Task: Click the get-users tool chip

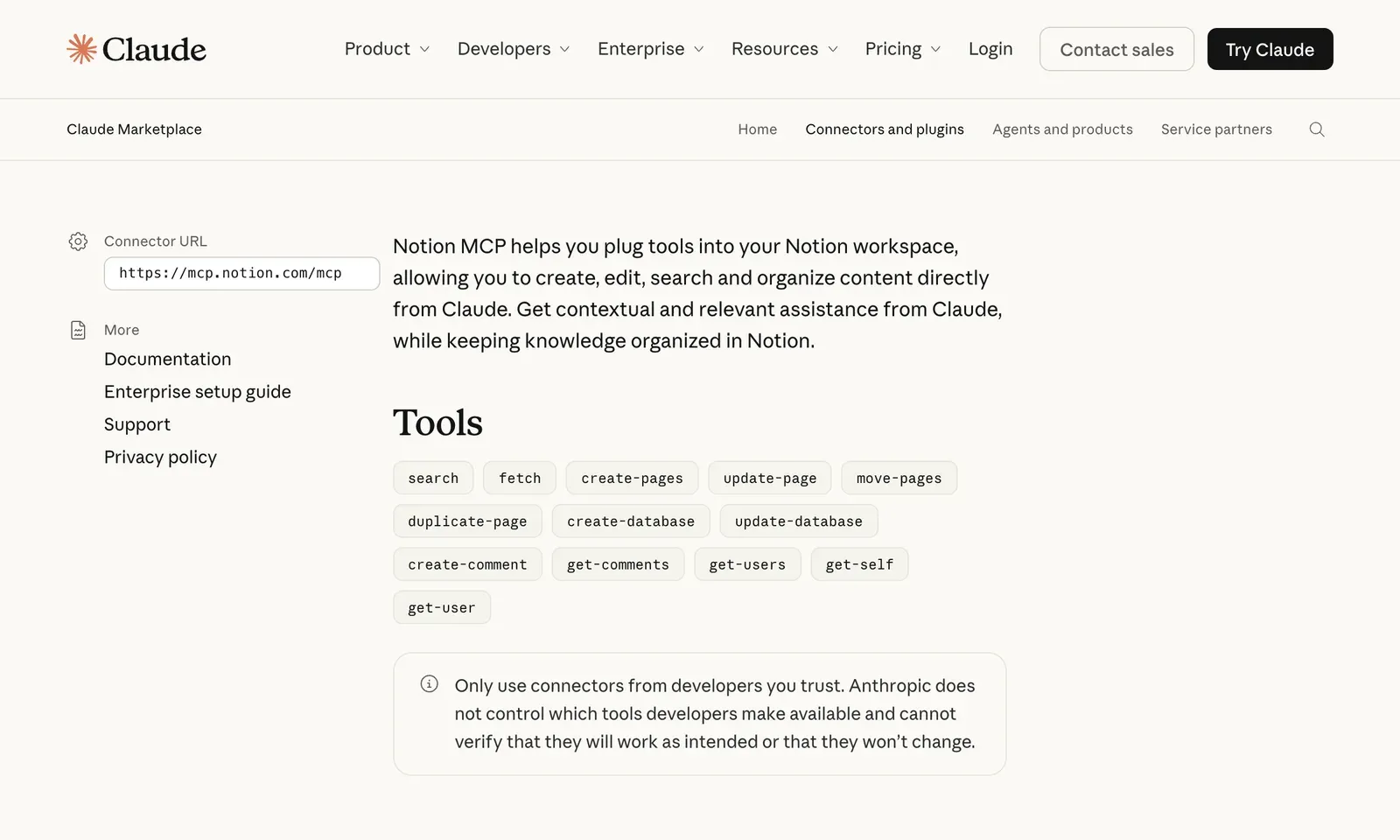Action: click(x=747, y=564)
